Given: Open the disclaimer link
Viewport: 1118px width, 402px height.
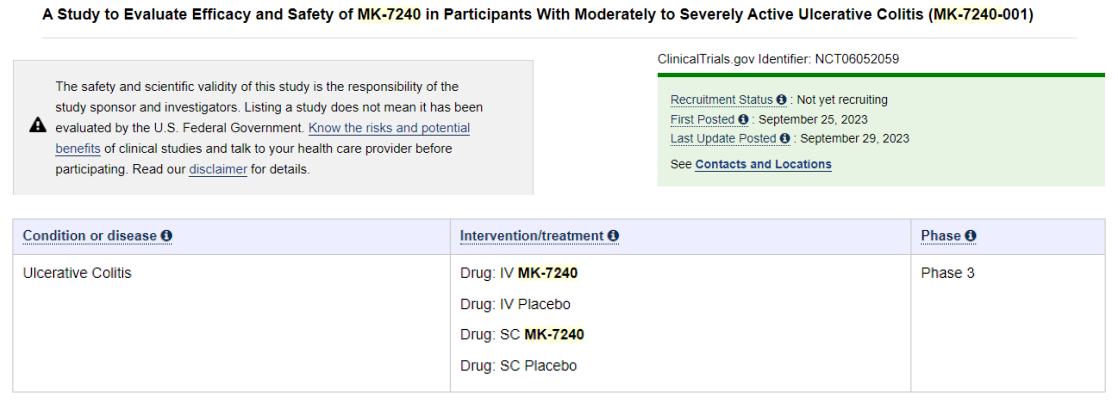Looking at the screenshot, I should point(218,170).
